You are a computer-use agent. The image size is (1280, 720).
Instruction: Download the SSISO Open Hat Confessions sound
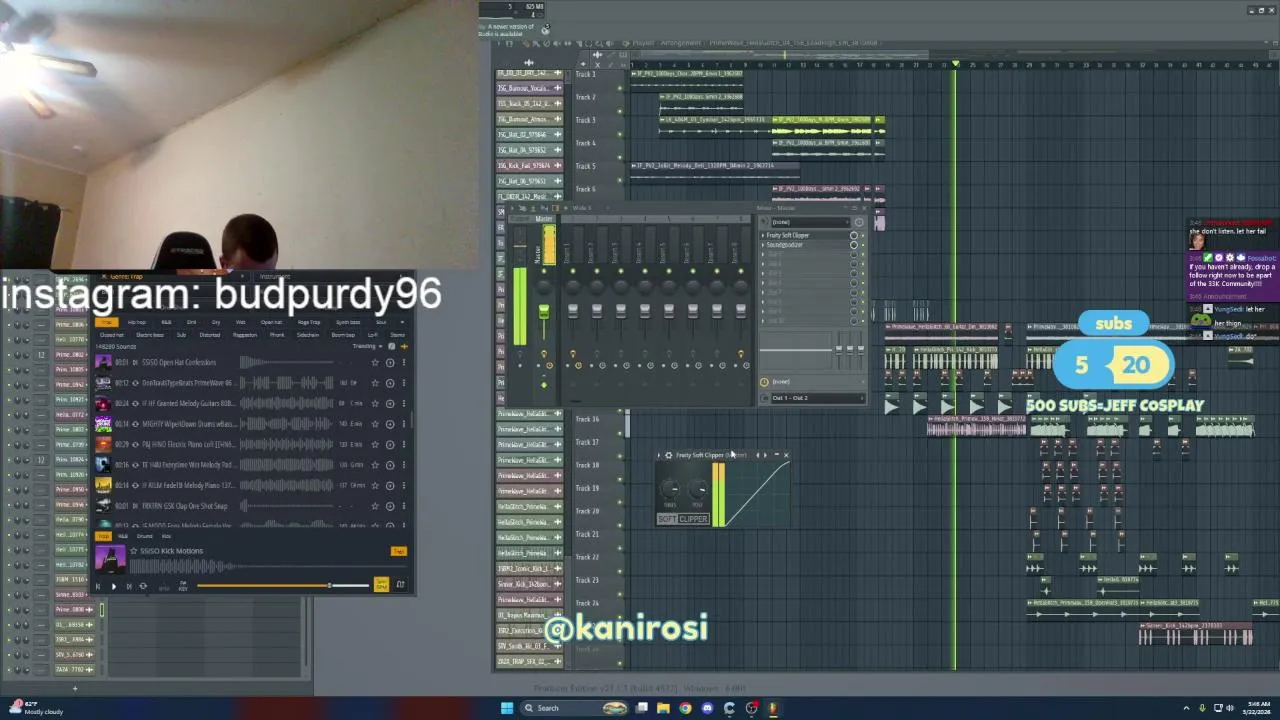pyautogui.click(x=390, y=362)
